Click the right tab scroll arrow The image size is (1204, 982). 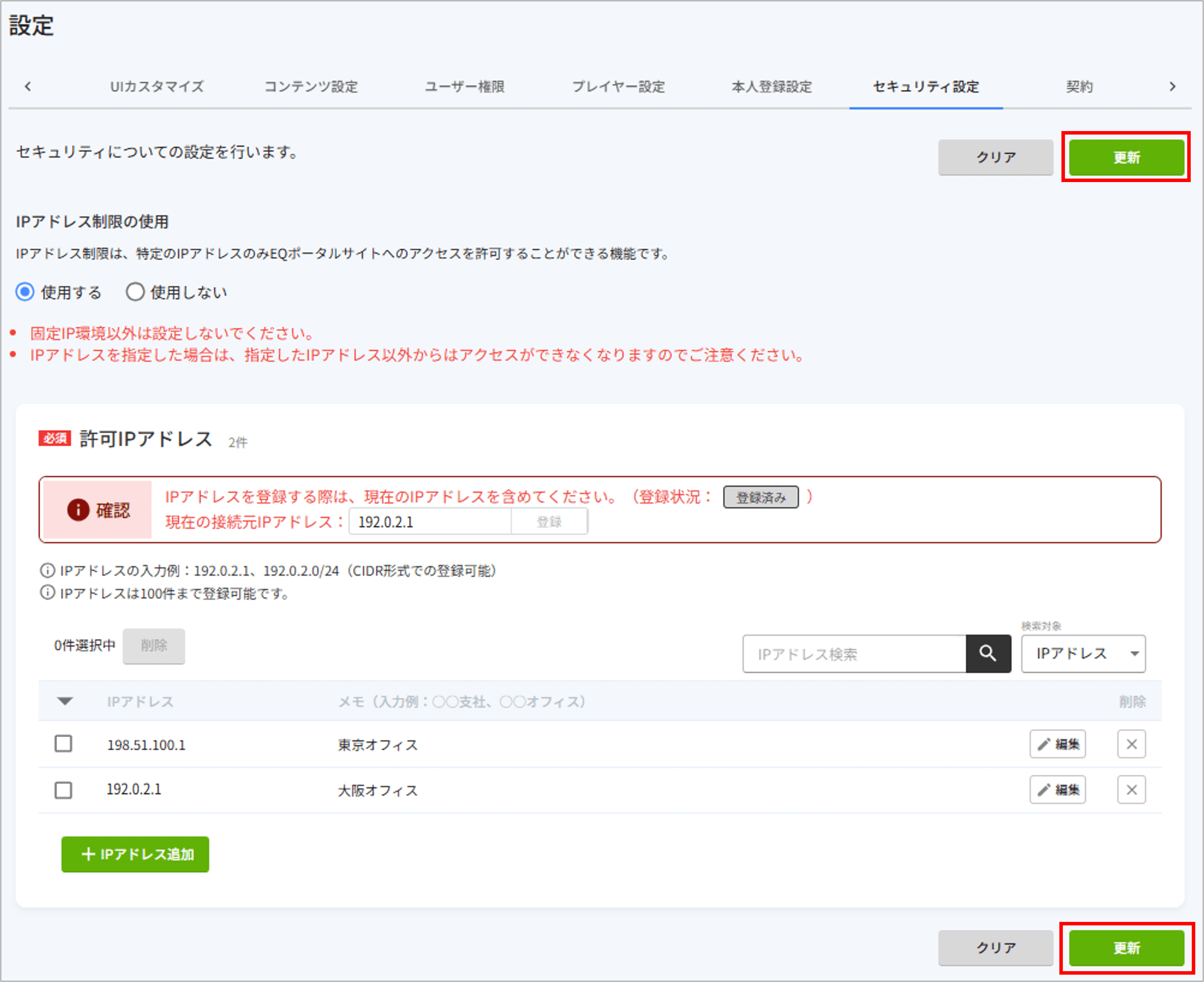[x=1172, y=87]
